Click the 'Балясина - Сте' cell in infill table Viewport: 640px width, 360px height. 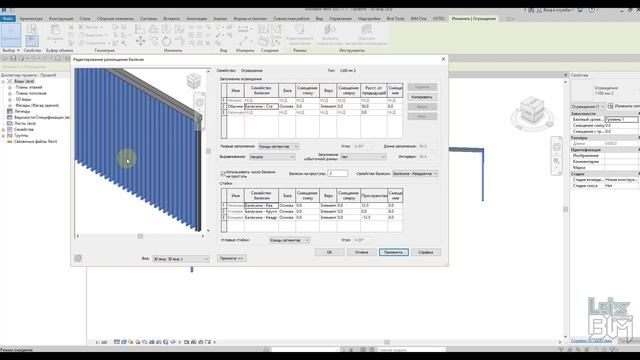tap(261, 106)
